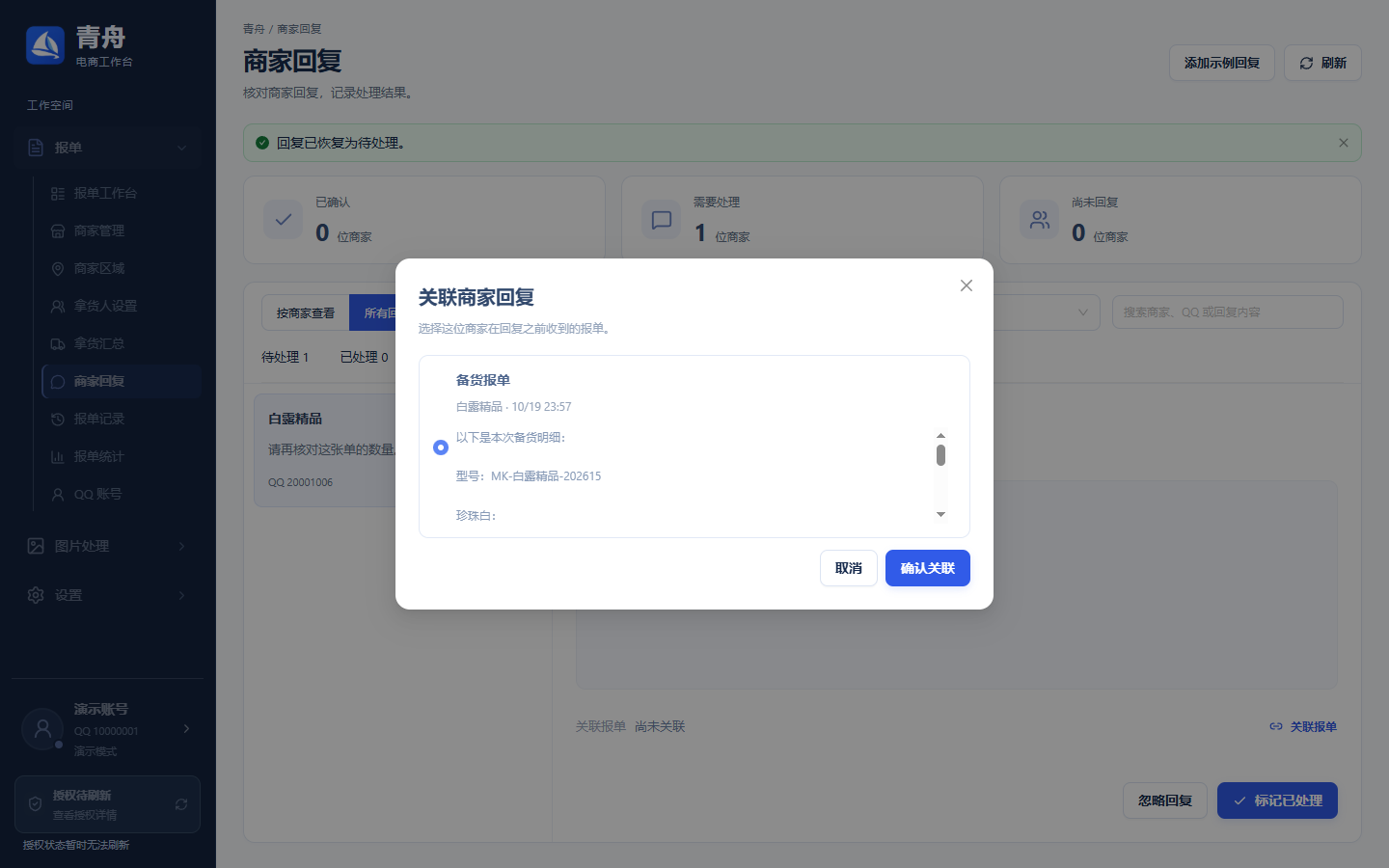Screen dimensions: 1389x868
Task: Select the 待处理 1 tab
Action: pyautogui.click(x=286, y=357)
